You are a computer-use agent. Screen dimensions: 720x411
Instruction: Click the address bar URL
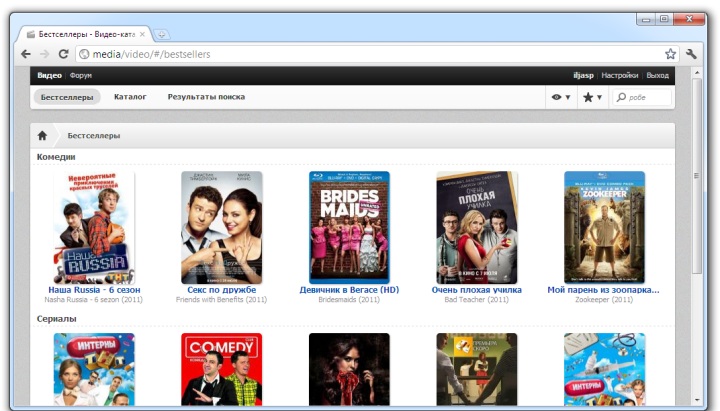tap(152, 54)
